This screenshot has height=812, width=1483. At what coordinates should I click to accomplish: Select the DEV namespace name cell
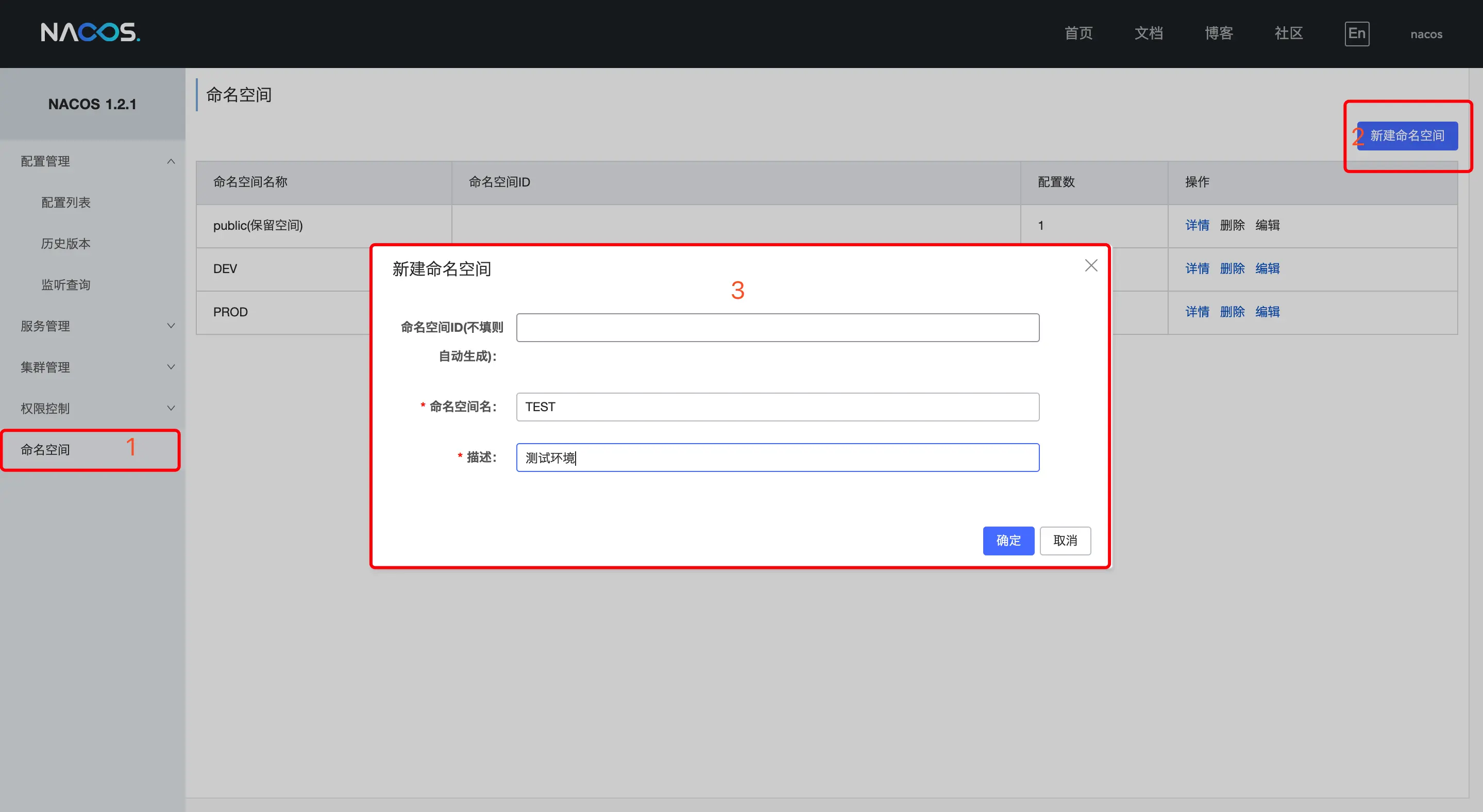pyautogui.click(x=283, y=269)
